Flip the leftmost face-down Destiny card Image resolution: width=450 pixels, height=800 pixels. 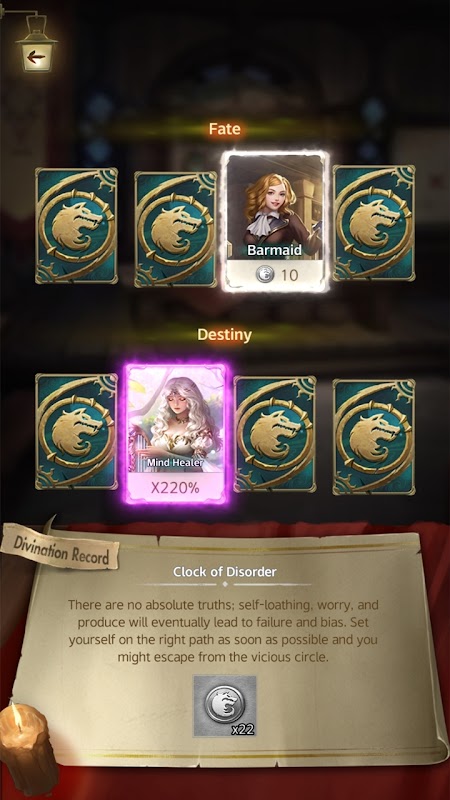pyautogui.click(x=77, y=432)
